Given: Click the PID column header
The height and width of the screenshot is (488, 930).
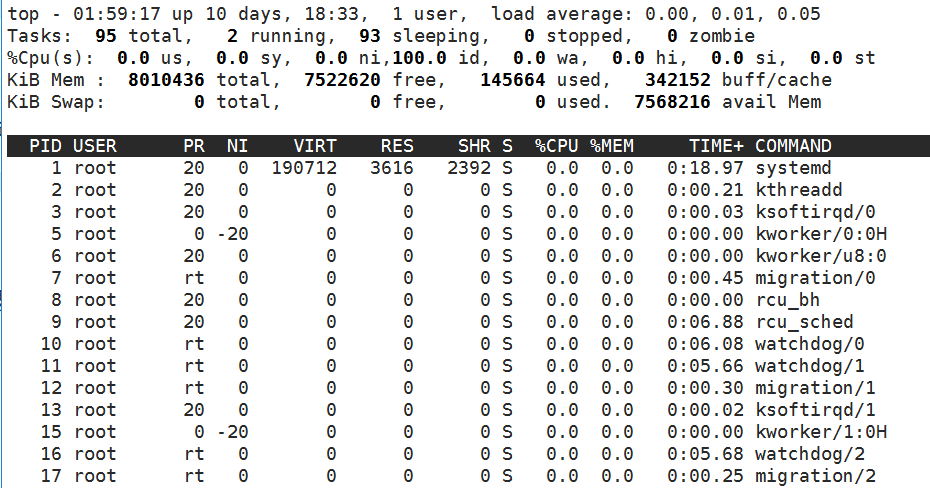Looking at the screenshot, I should pyautogui.click(x=45, y=146).
